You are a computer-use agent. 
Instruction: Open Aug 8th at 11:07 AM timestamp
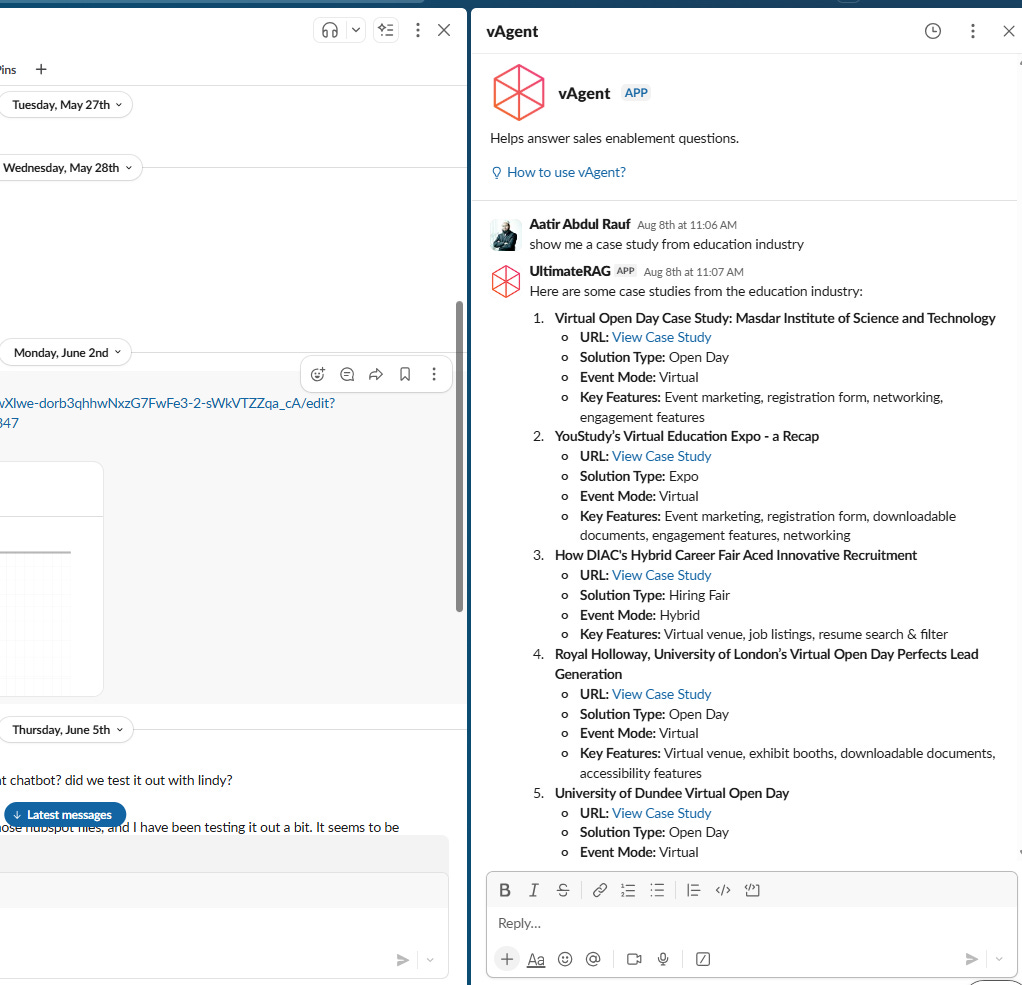(694, 272)
